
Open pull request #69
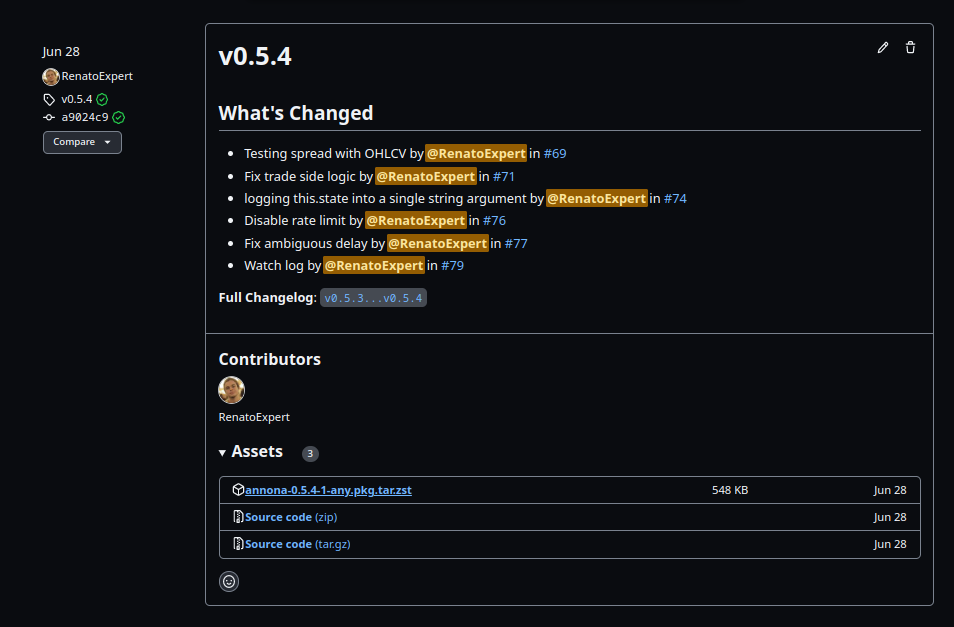tap(554, 153)
